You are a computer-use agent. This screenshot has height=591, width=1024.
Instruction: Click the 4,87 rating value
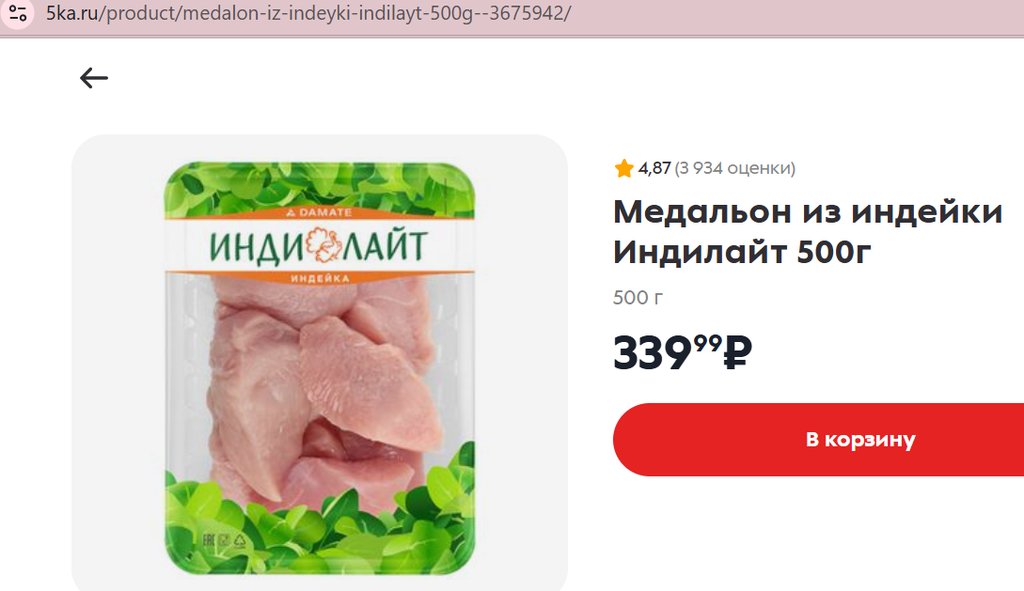point(654,168)
